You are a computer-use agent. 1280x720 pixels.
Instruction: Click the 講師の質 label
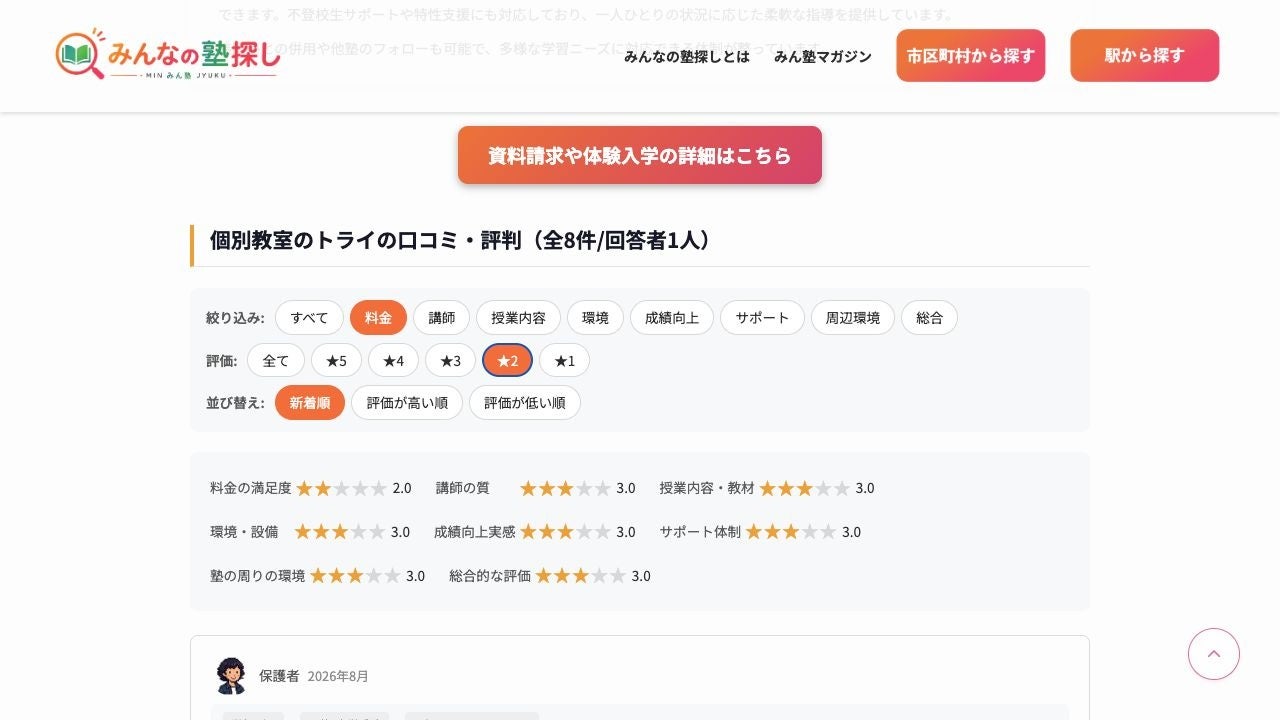(x=463, y=488)
